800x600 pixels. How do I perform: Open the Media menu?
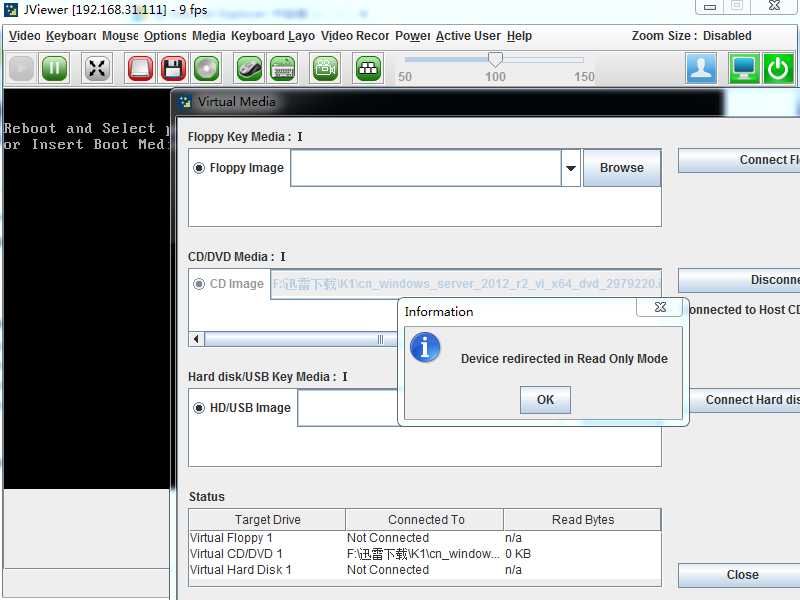(208, 36)
